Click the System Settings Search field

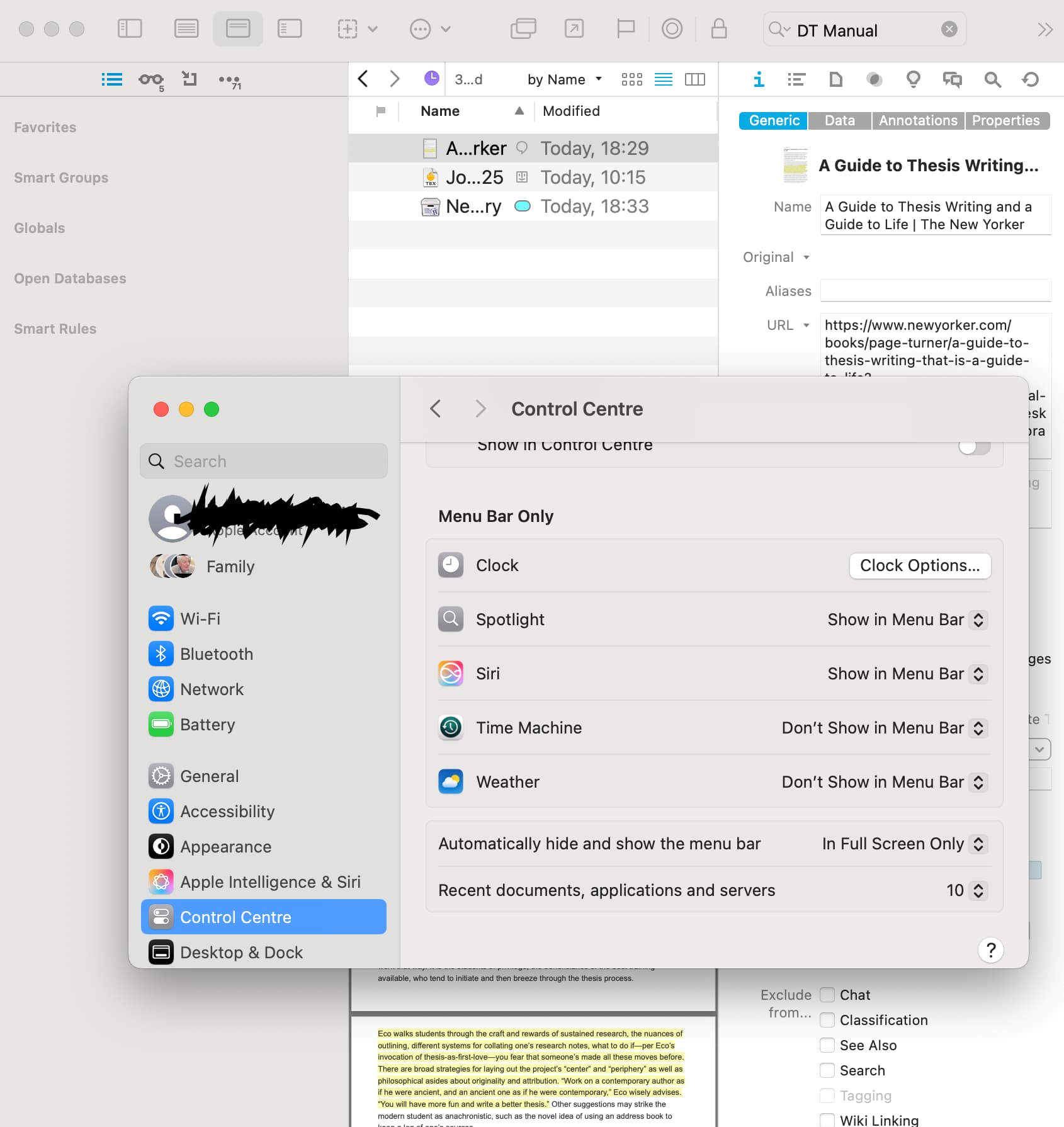point(264,461)
